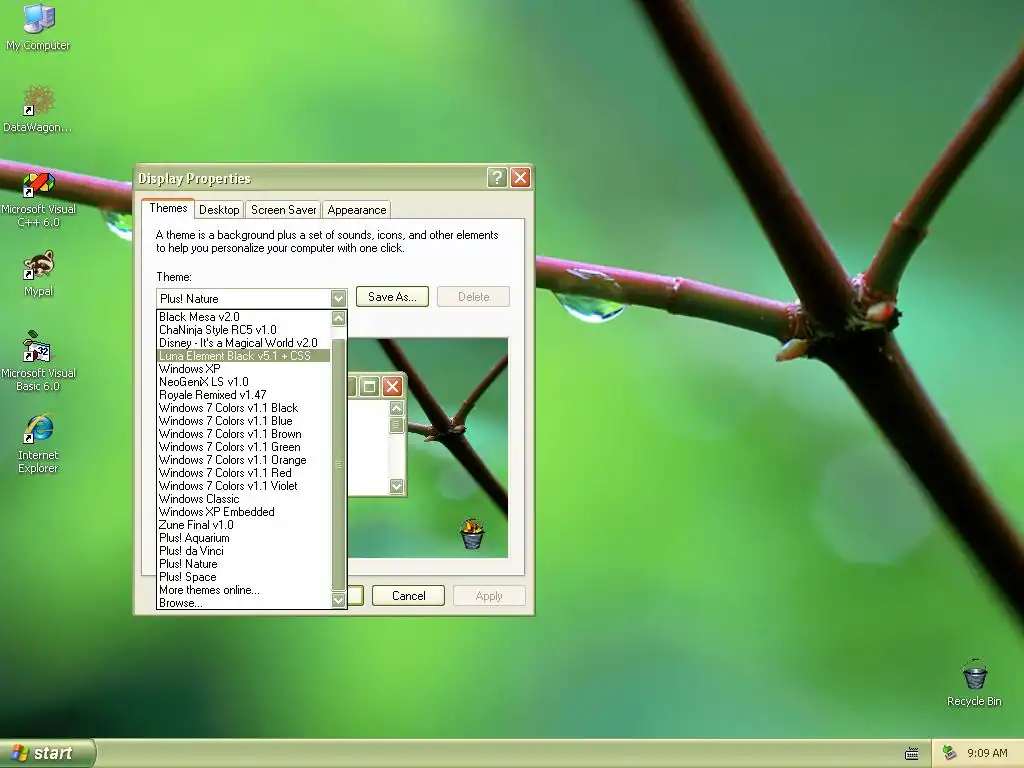Select Zune Final v1.0 theme
Screen dimensions: 1024x768
[x=244, y=525]
